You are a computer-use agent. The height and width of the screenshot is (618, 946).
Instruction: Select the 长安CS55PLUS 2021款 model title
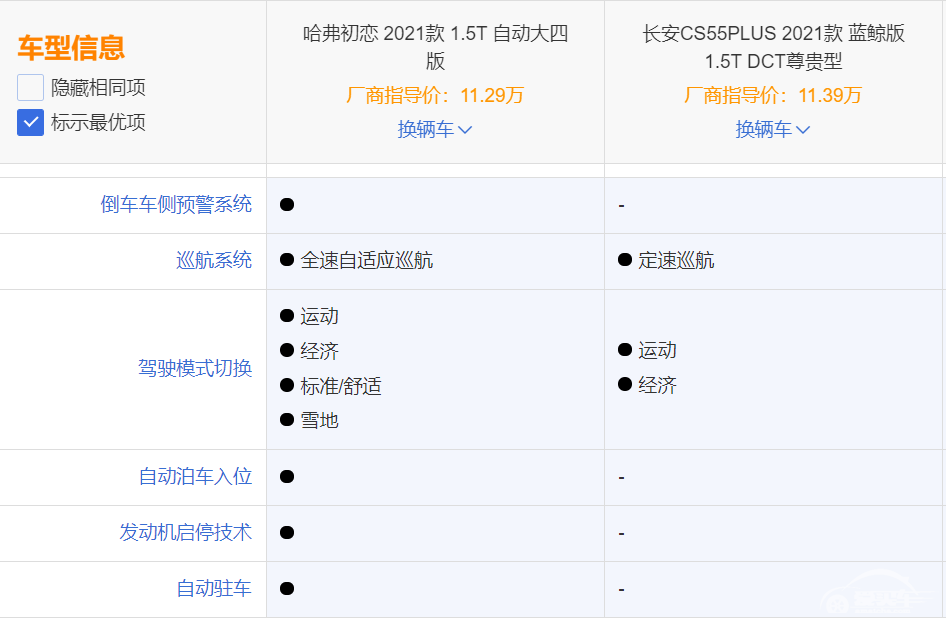773,47
